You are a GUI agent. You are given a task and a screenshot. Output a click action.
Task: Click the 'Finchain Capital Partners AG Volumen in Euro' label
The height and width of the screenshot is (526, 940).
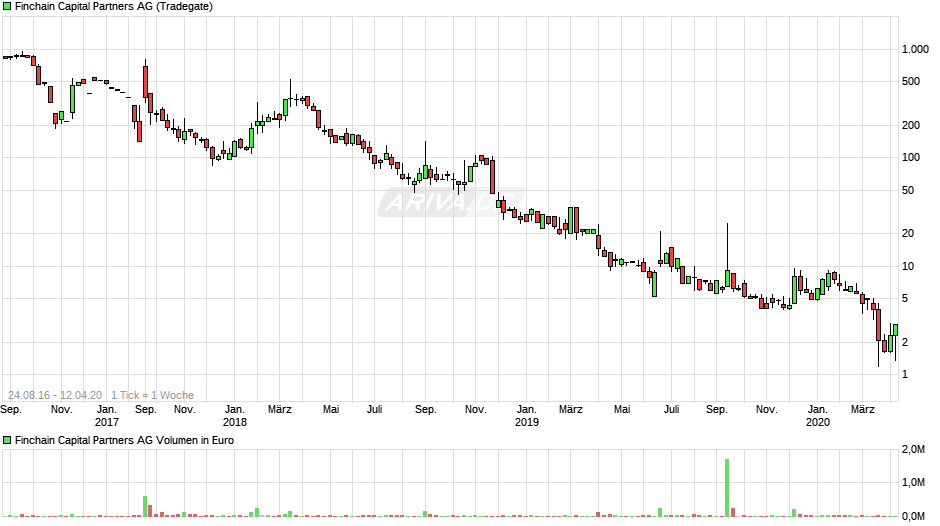click(x=124, y=440)
